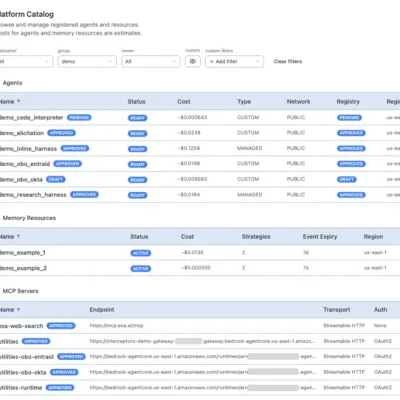Click the Type column header
400x400 pixels.
[x=244, y=101]
